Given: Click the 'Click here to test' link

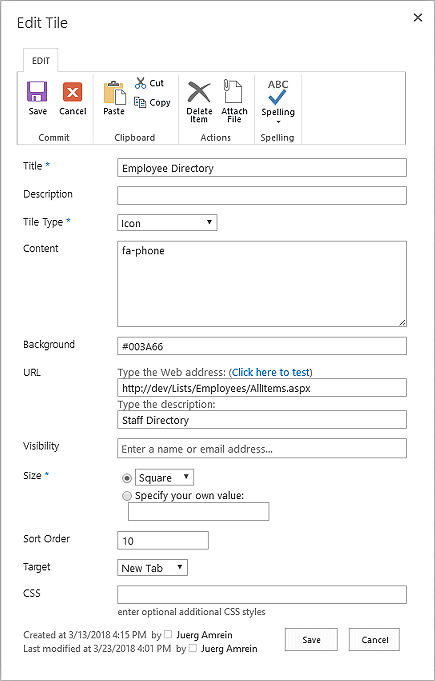Looking at the screenshot, I should [x=271, y=372].
